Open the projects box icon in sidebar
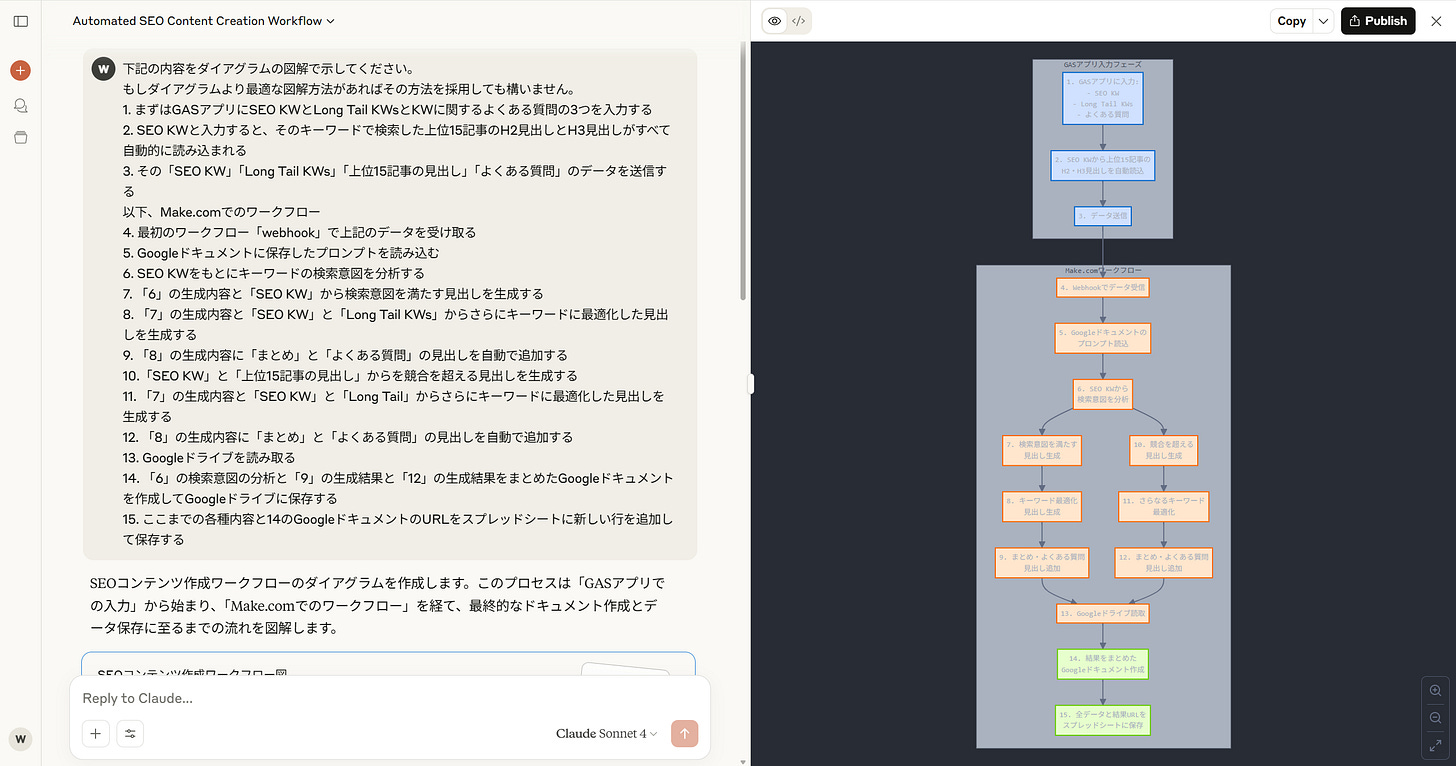The width and height of the screenshot is (1456, 766). click(20, 137)
